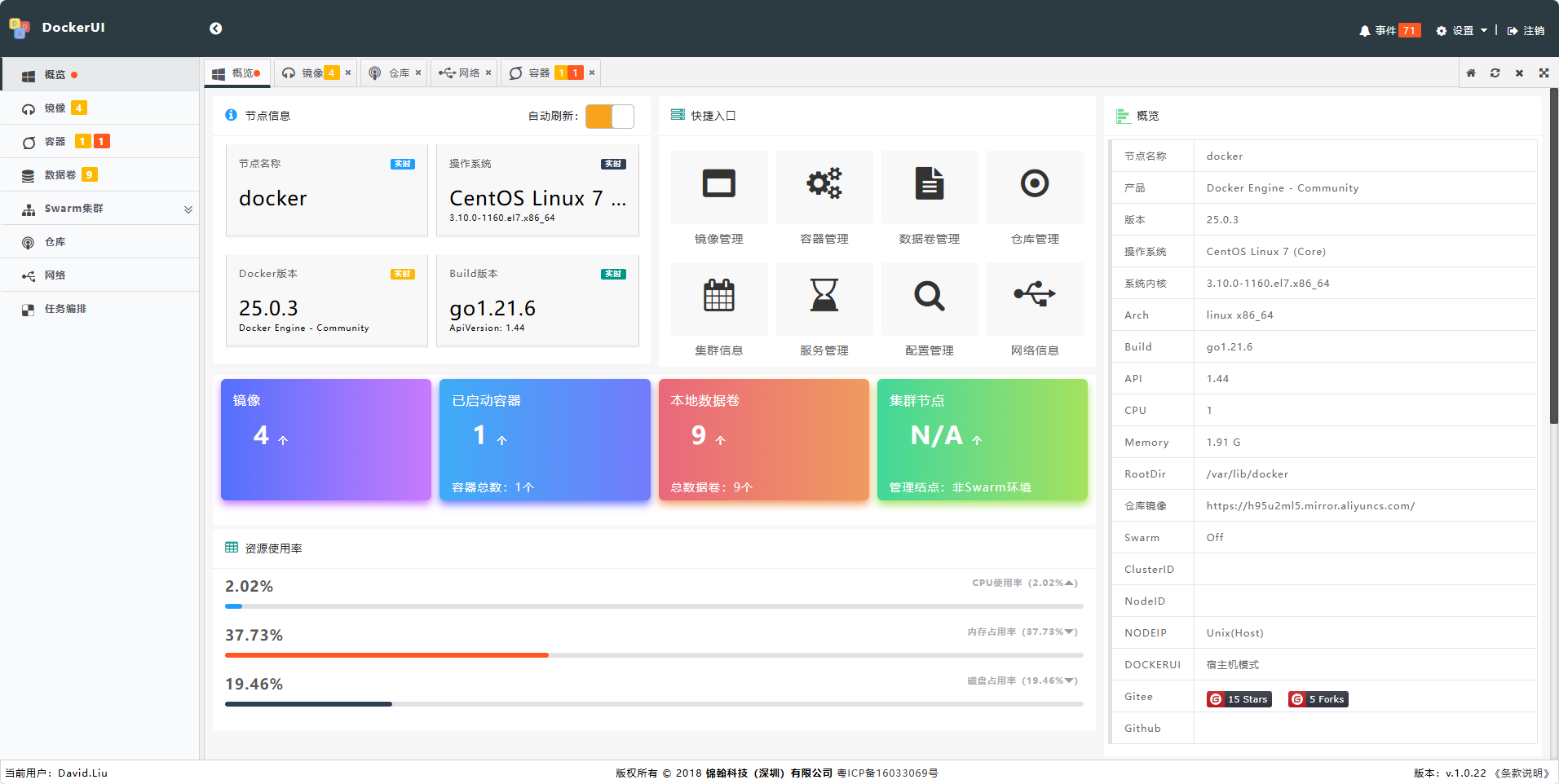Click the 粤ICP备16033069号 footer link
This screenshot has width=1559, height=784.
[x=887, y=773]
